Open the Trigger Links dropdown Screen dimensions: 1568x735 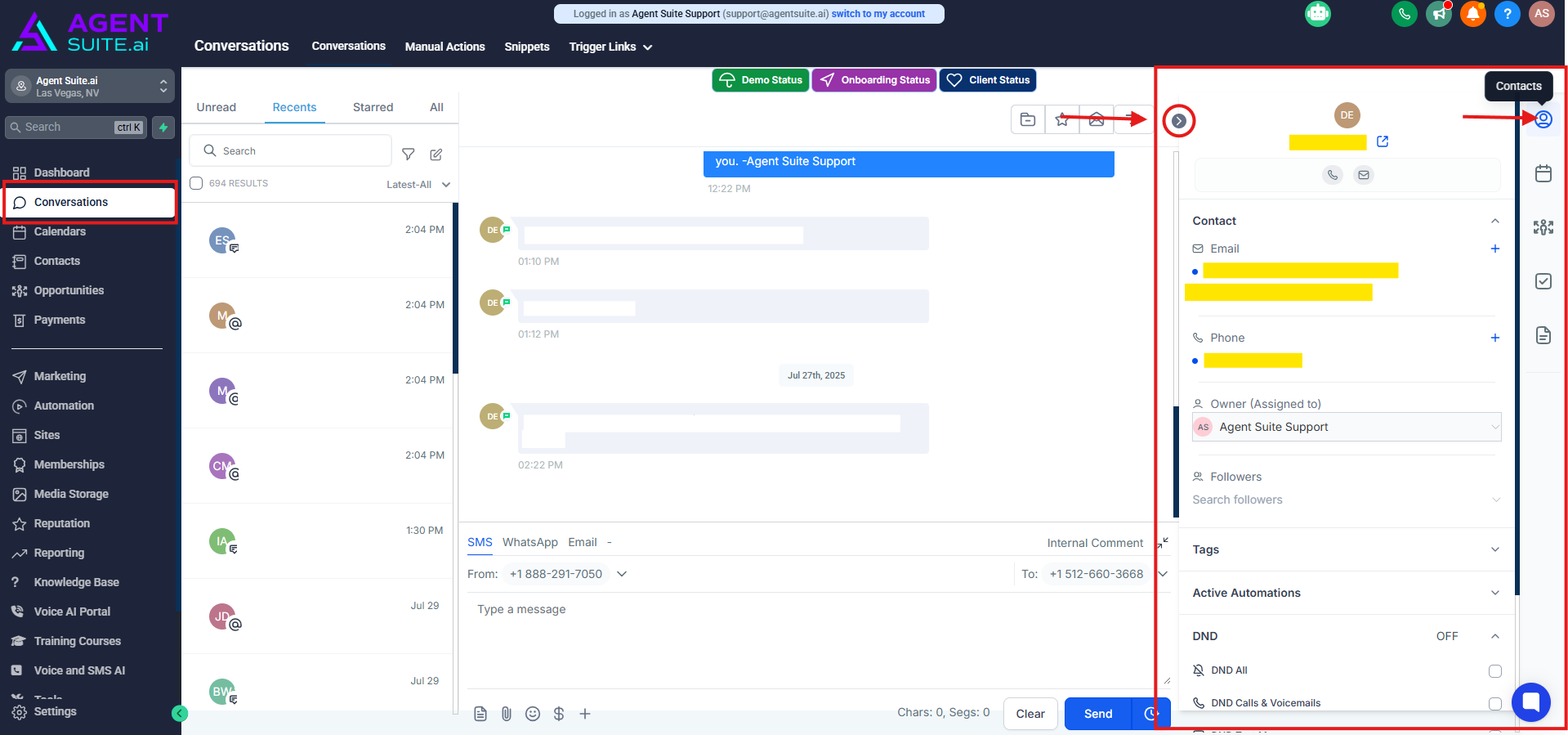coord(610,47)
